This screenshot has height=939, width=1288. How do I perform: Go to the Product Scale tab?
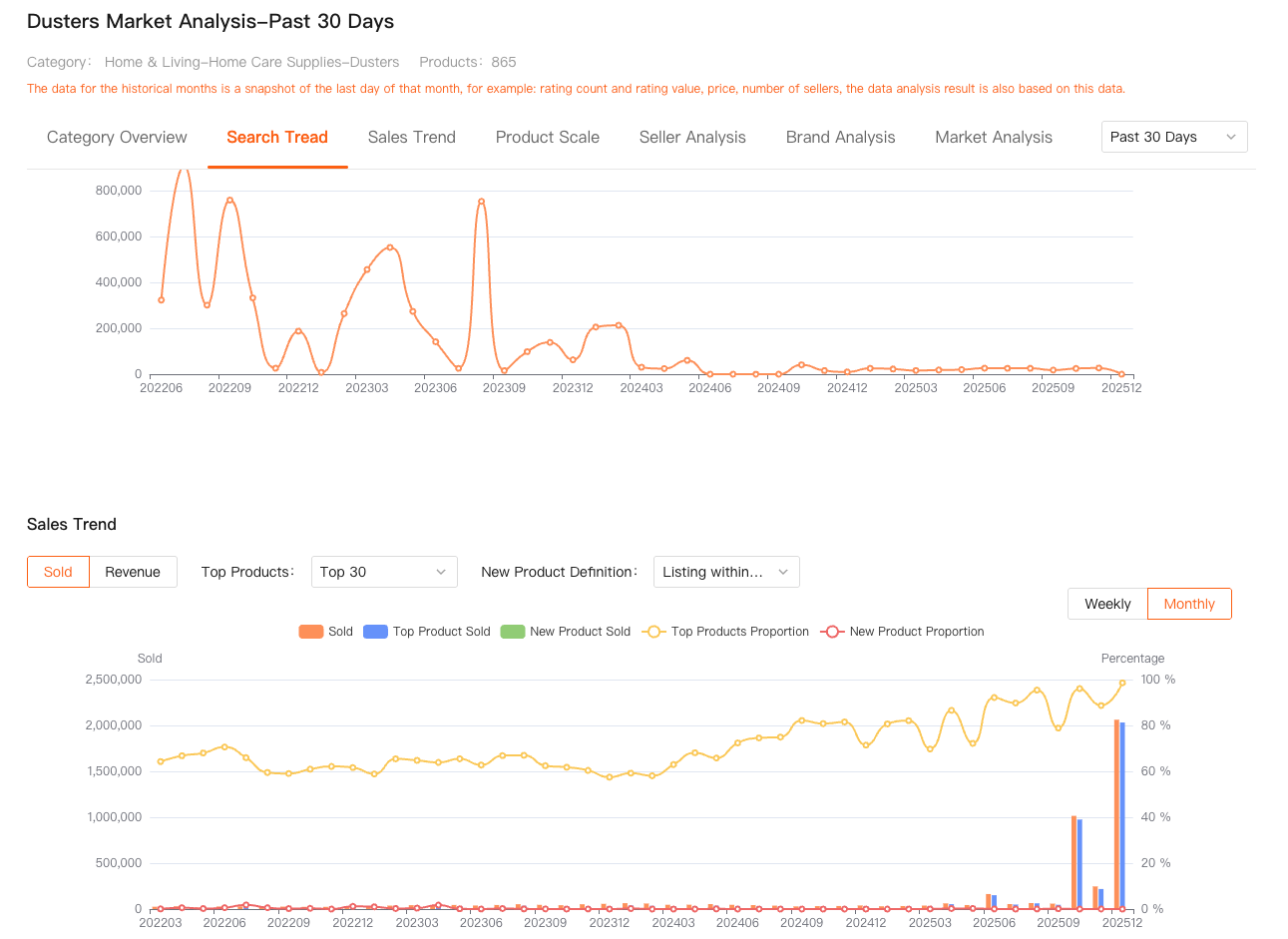pos(547,138)
